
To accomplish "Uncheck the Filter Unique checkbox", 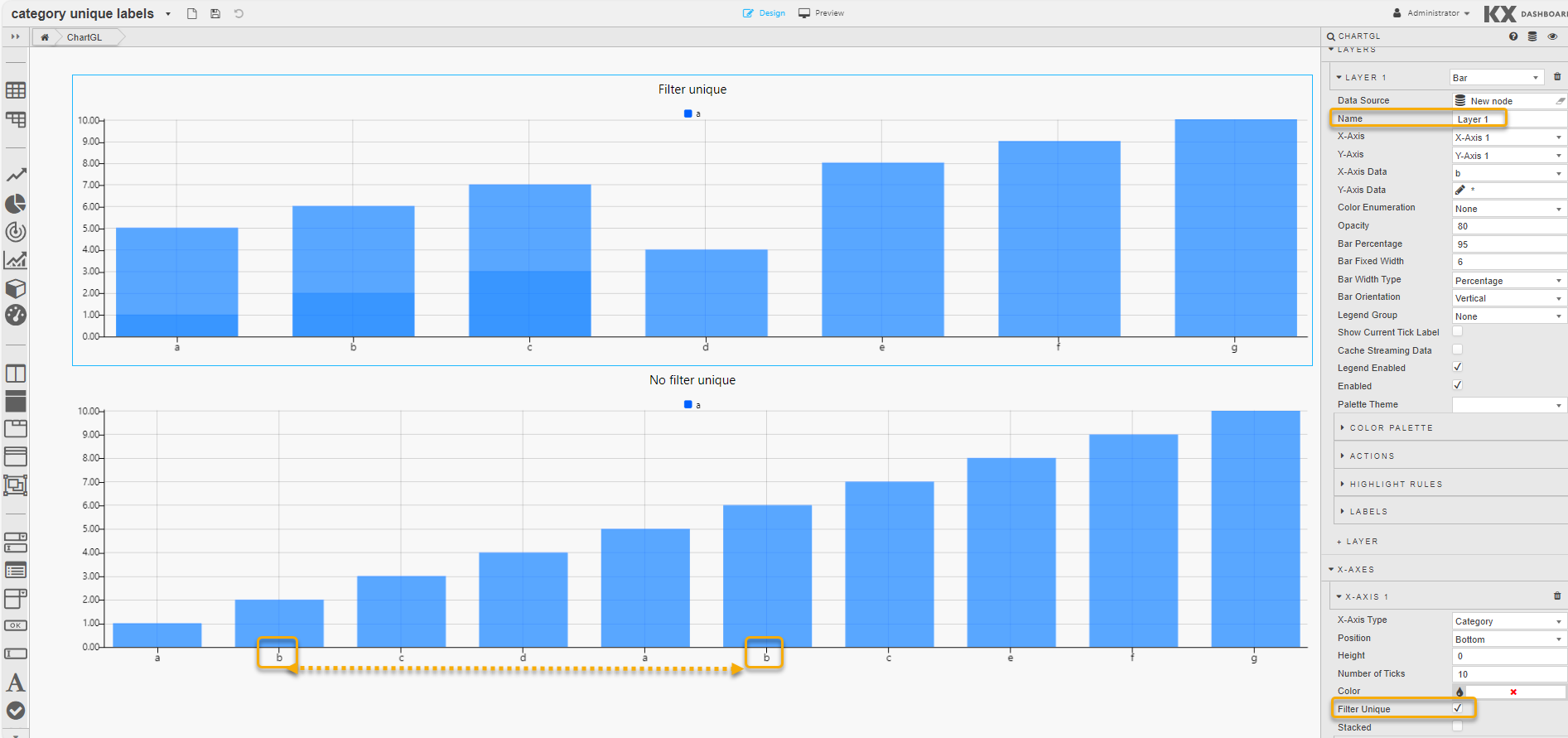I will click(x=1458, y=709).
